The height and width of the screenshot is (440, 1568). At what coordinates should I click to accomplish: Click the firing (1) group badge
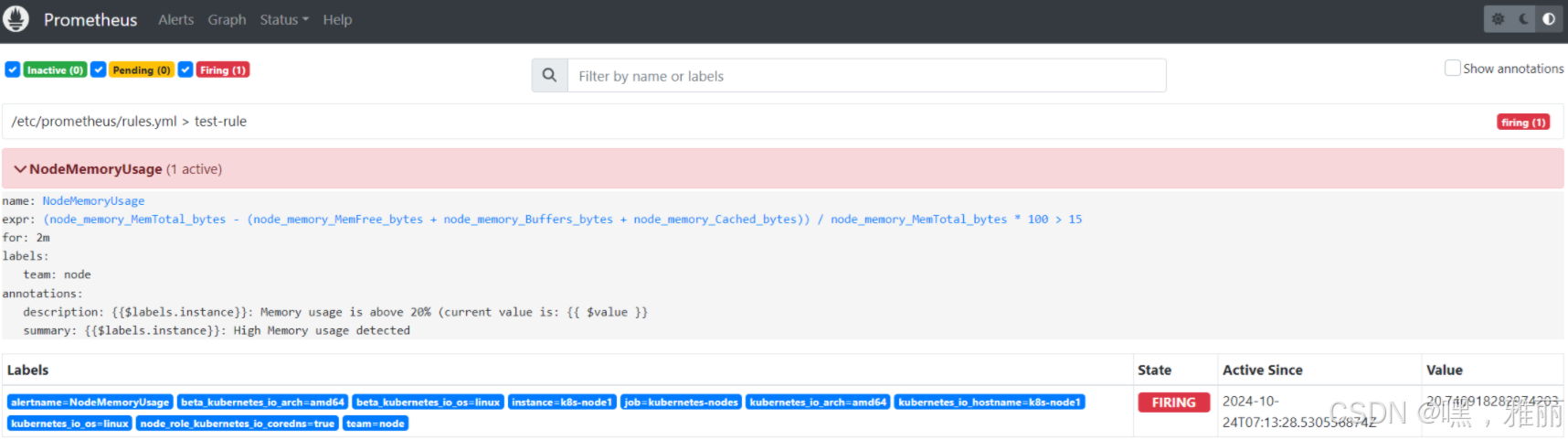[1523, 122]
